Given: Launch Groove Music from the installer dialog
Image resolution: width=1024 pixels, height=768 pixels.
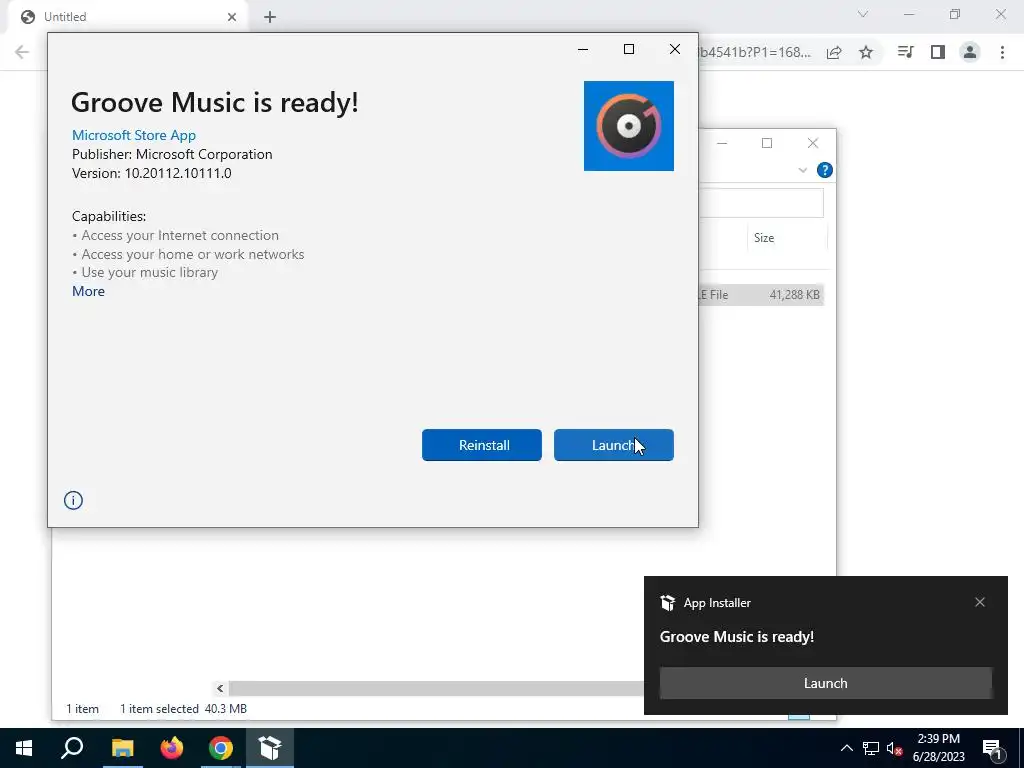Looking at the screenshot, I should click(x=613, y=445).
